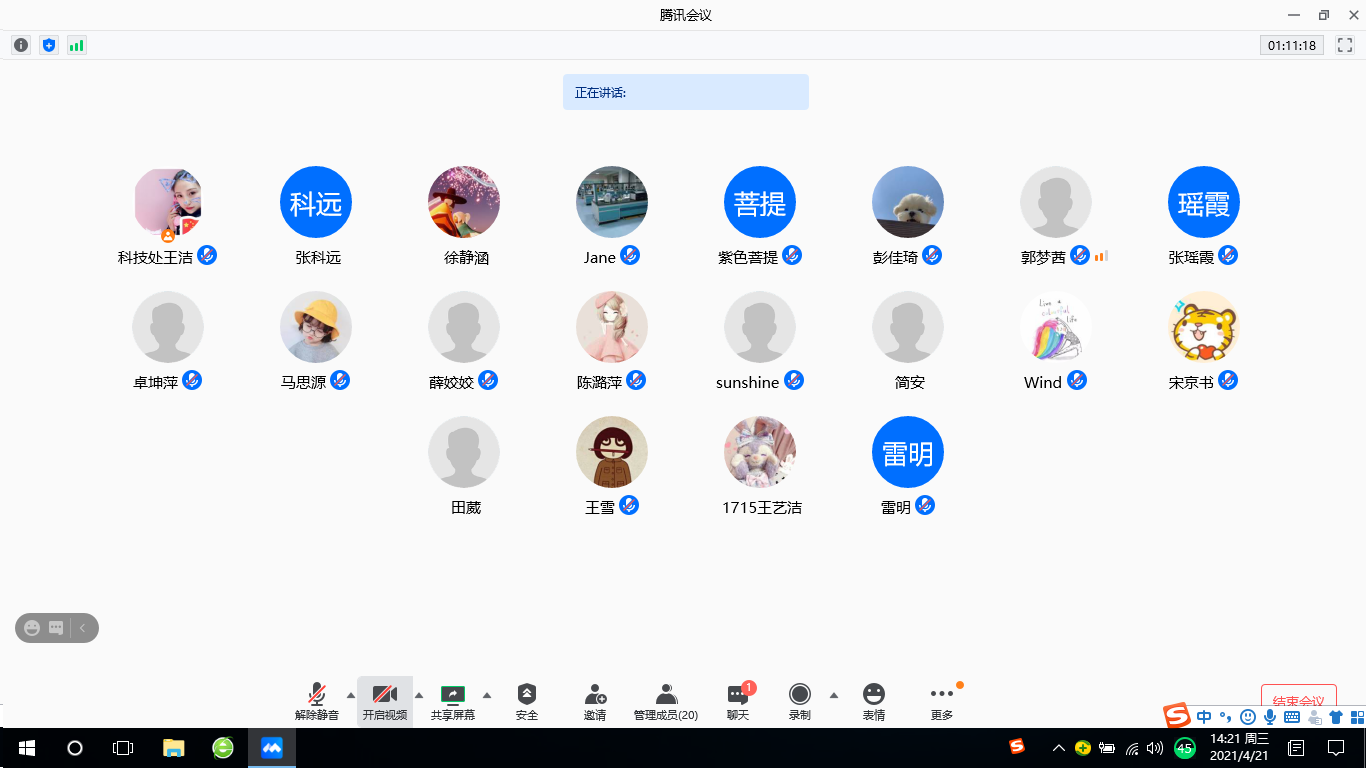Start 录制 meeting recording

pos(799,701)
